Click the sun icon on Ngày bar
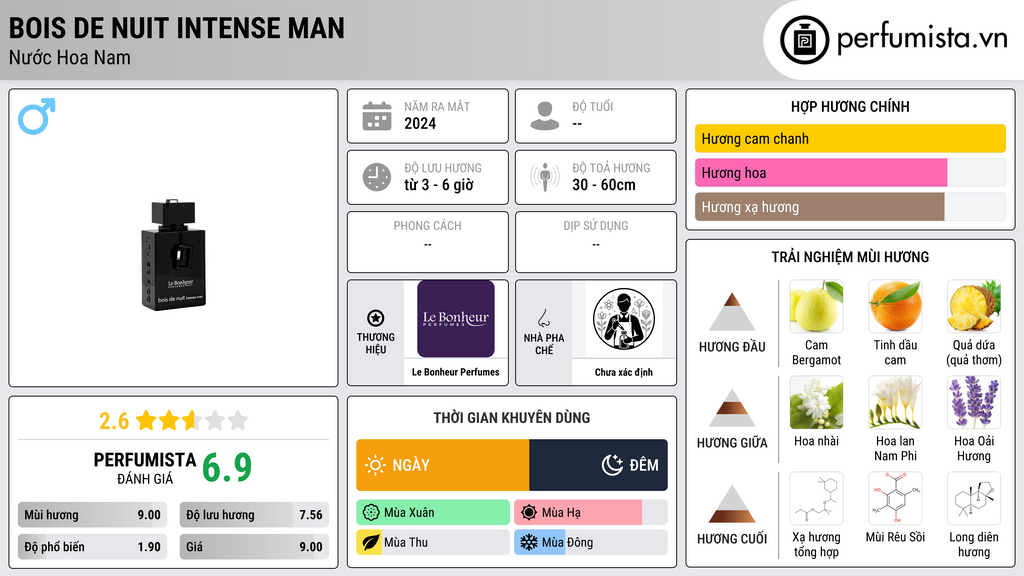Image resolution: width=1024 pixels, height=576 pixels. tap(376, 465)
